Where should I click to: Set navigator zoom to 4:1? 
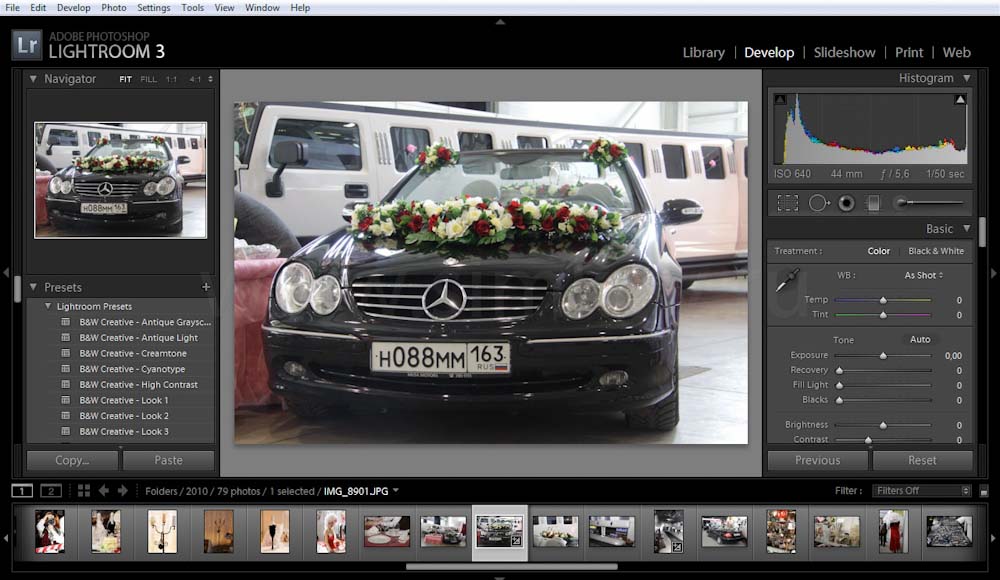click(x=195, y=80)
